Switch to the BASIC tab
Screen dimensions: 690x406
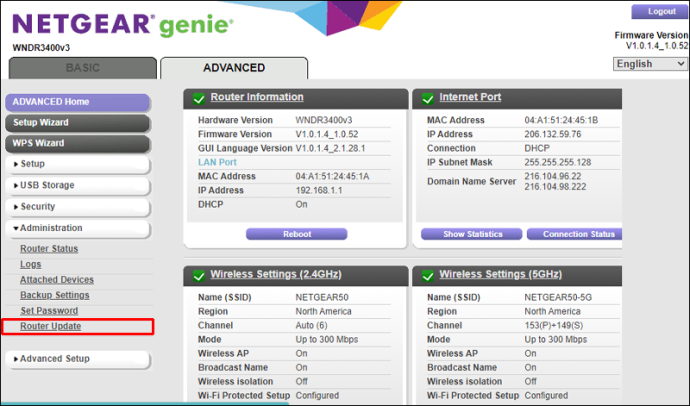tap(83, 68)
